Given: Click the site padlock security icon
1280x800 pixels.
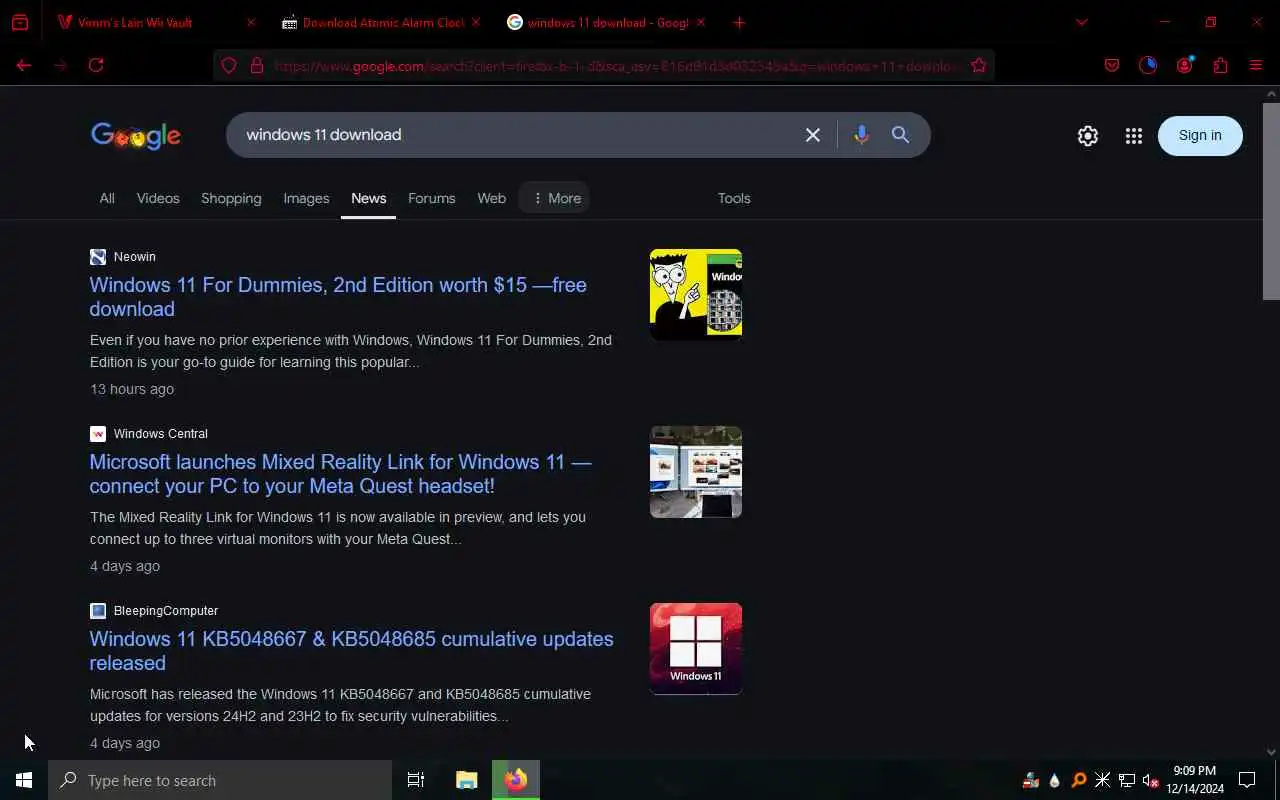Looking at the screenshot, I should 257,66.
